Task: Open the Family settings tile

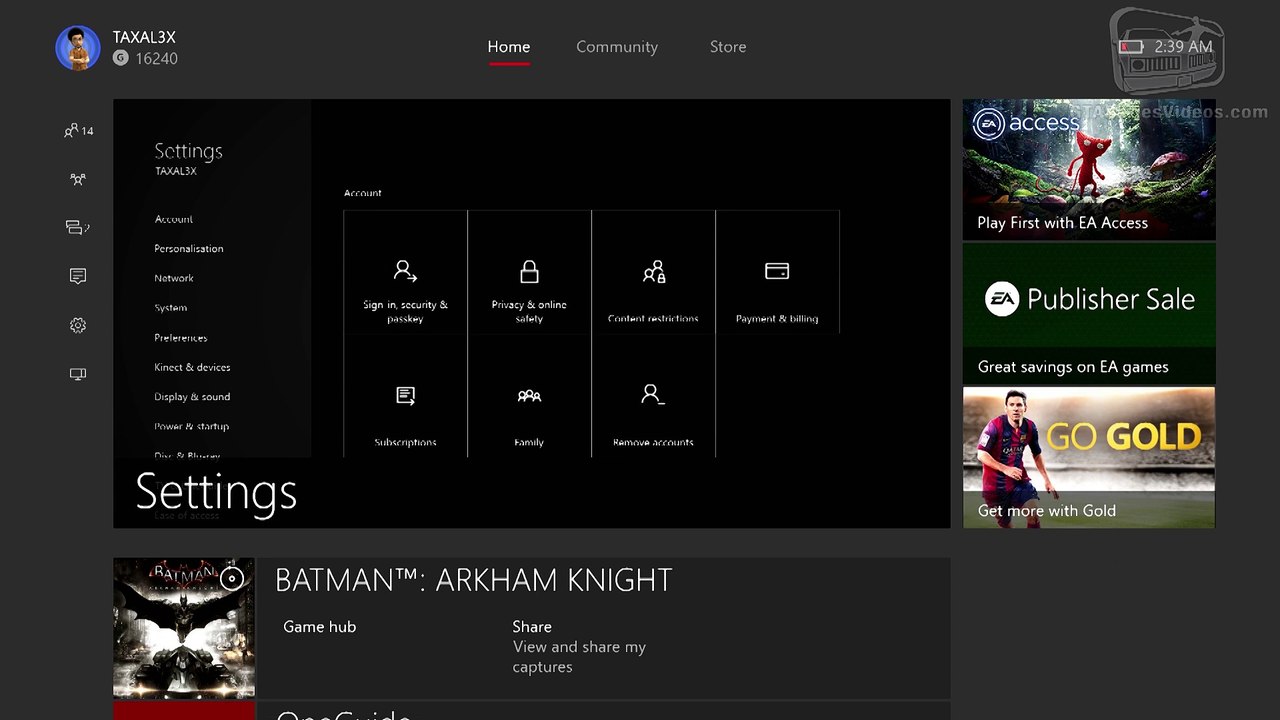Action: pyautogui.click(x=529, y=396)
